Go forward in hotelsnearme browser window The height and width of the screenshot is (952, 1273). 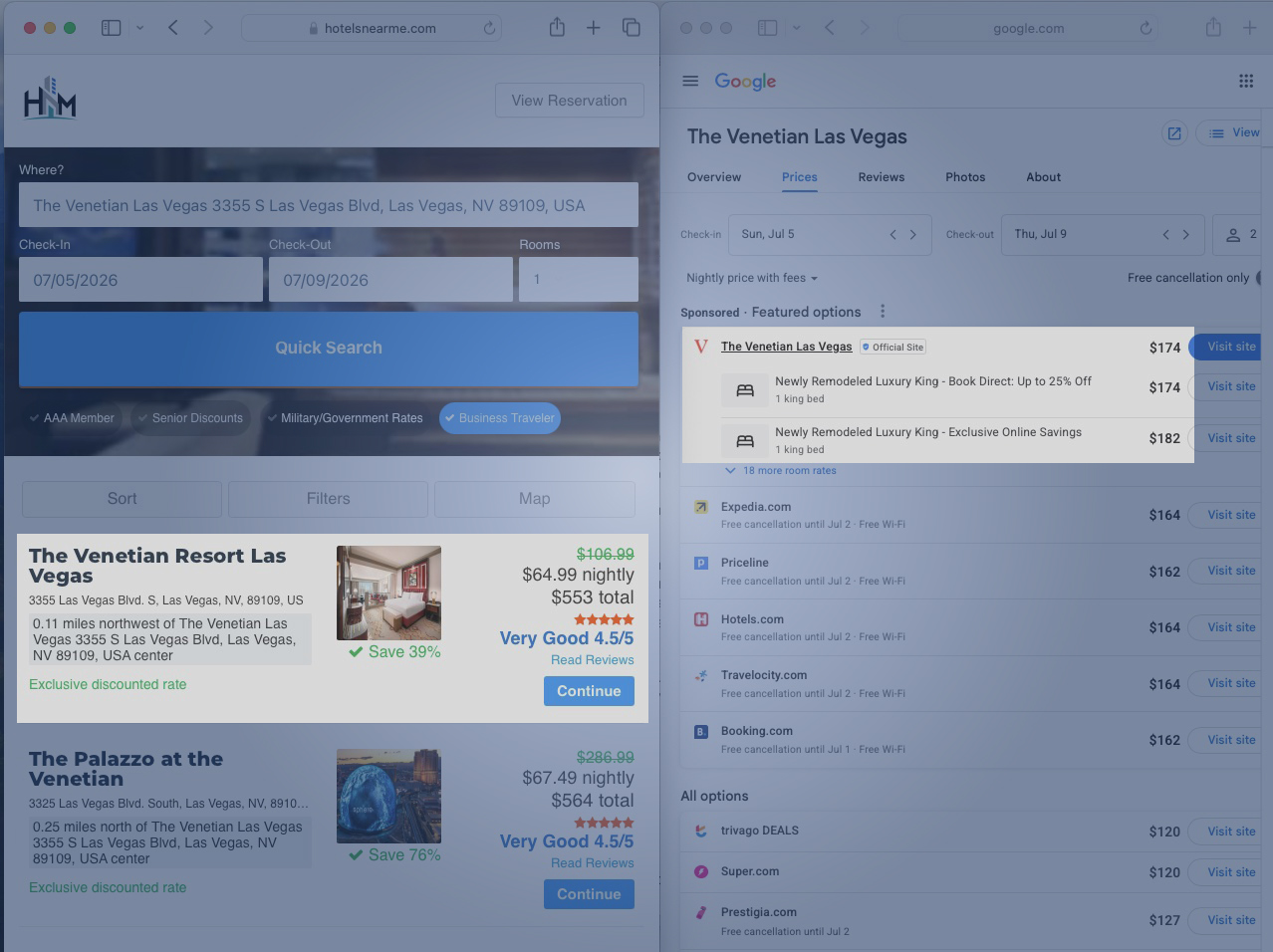(x=208, y=28)
